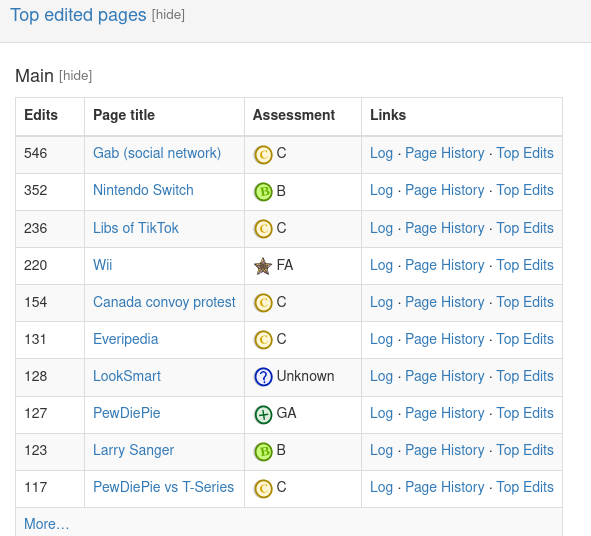Open the Wii page link

coord(103,265)
